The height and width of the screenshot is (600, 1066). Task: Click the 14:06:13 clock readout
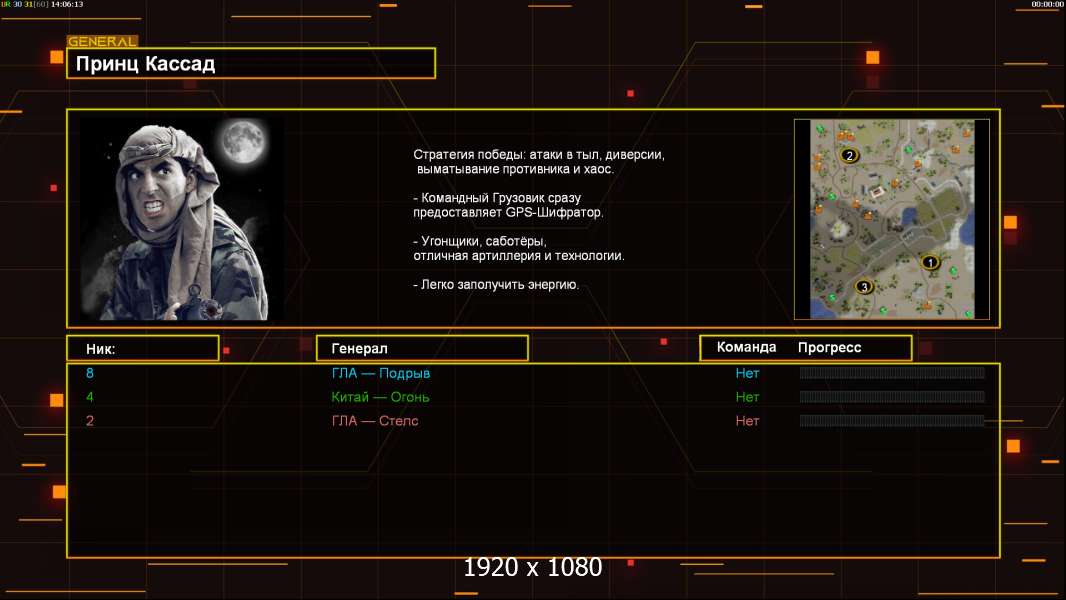[x=67, y=4]
